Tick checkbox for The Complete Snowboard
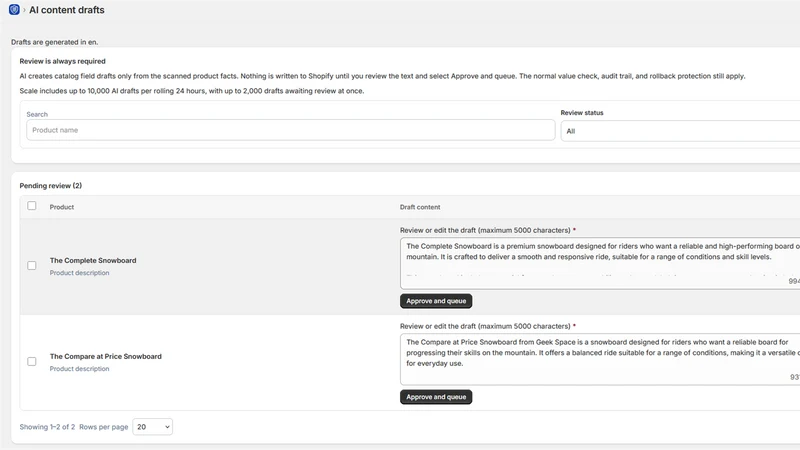 pos(32,265)
